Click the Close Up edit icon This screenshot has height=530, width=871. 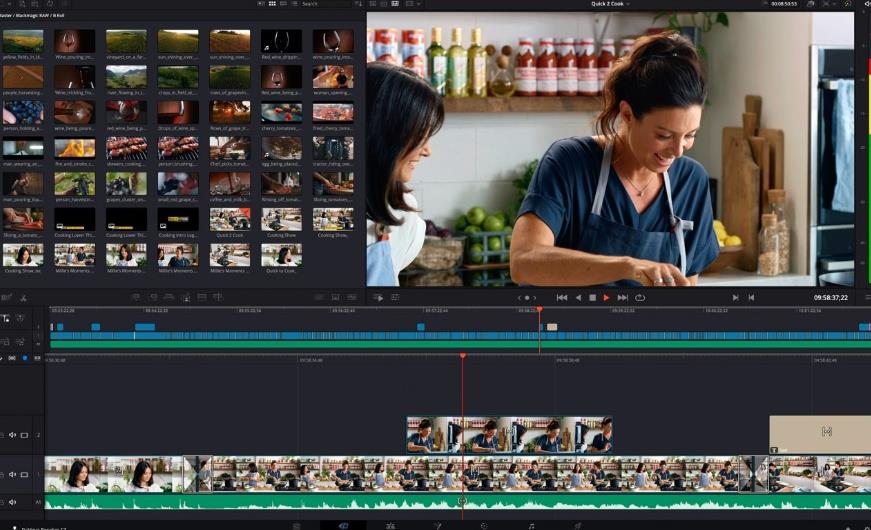pyautogui.click(x=186, y=298)
